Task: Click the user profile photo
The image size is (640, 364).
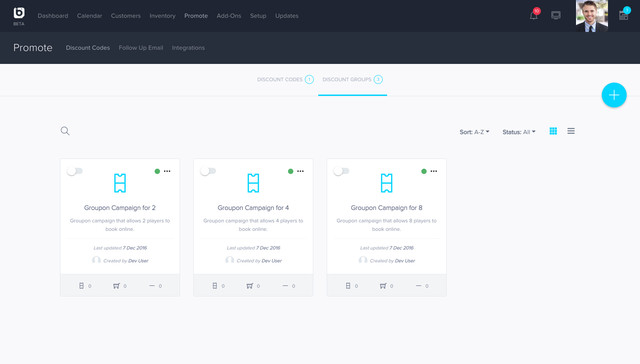Action: (x=591, y=16)
